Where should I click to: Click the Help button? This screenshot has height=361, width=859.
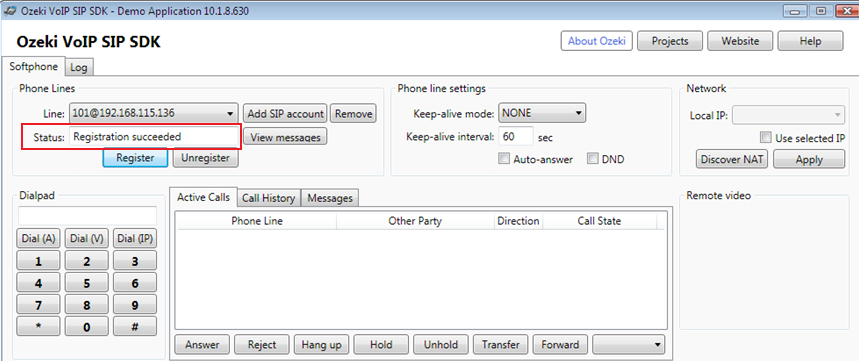pos(810,41)
